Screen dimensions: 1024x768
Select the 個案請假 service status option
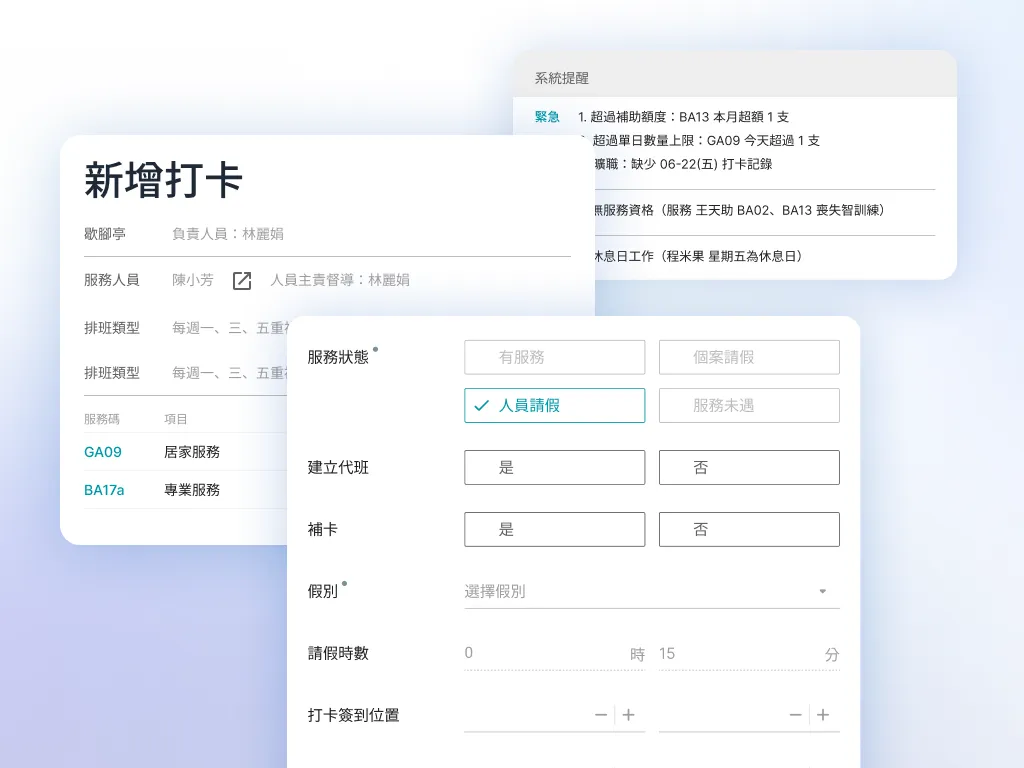(x=749, y=357)
